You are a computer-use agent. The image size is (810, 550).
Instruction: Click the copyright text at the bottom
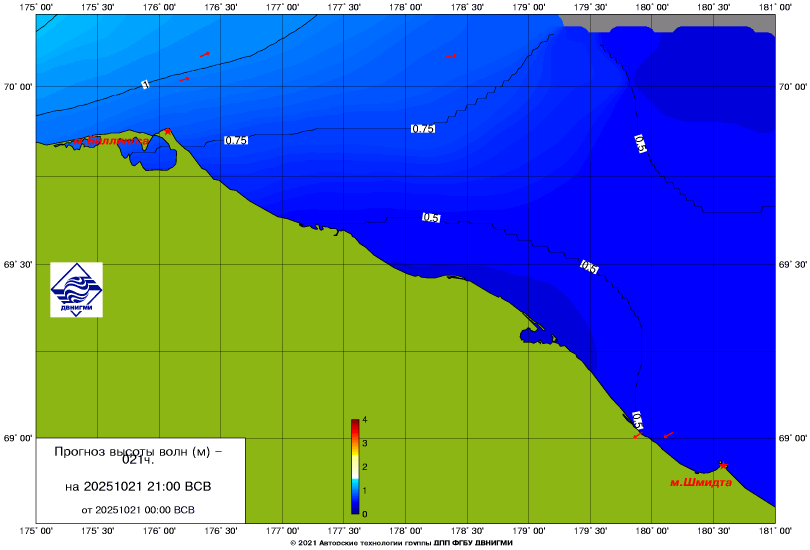coord(400,543)
